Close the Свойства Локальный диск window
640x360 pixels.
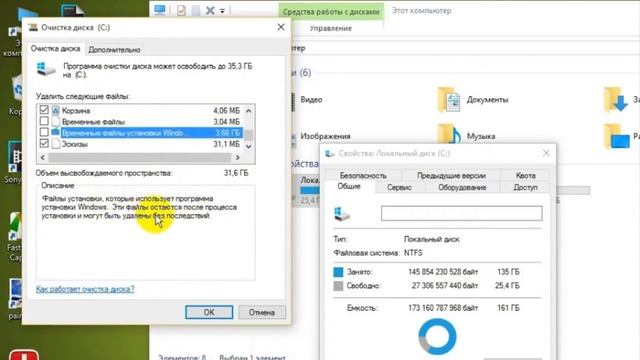tap(546, 153)
